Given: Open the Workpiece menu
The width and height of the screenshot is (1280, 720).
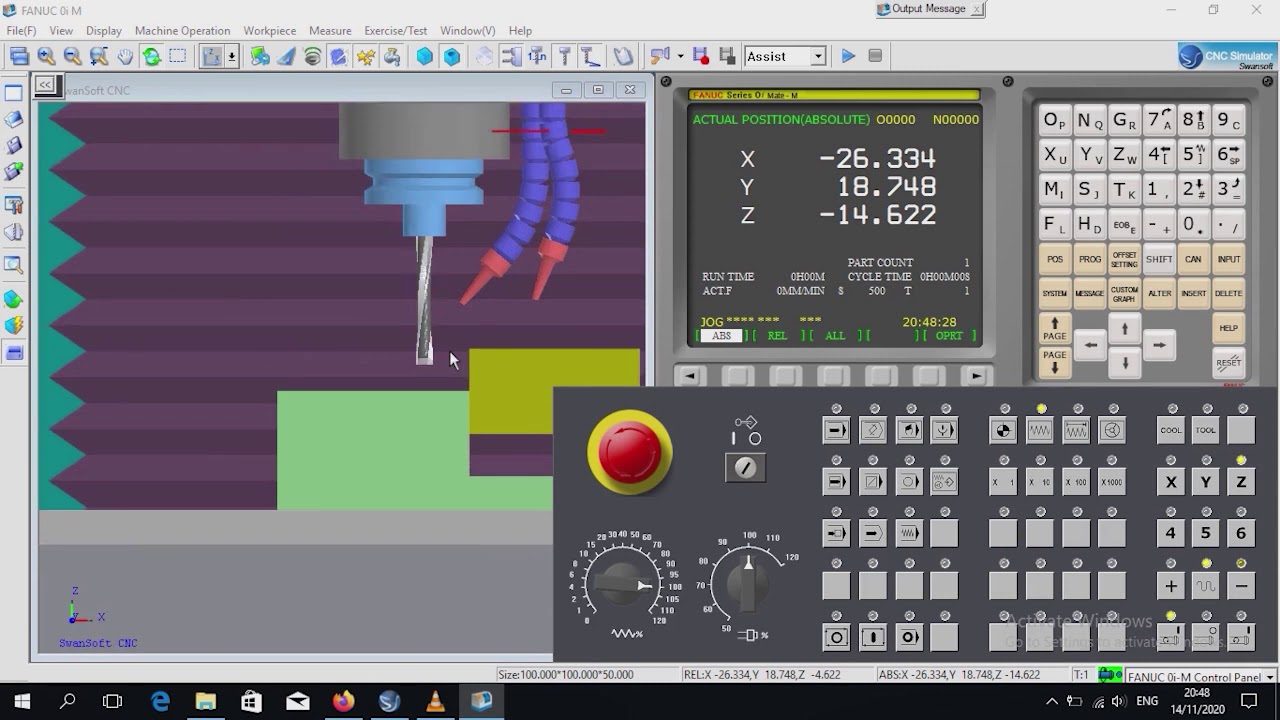Looking at the screenshot, I should pyautogui.click(x=269, y=31).
